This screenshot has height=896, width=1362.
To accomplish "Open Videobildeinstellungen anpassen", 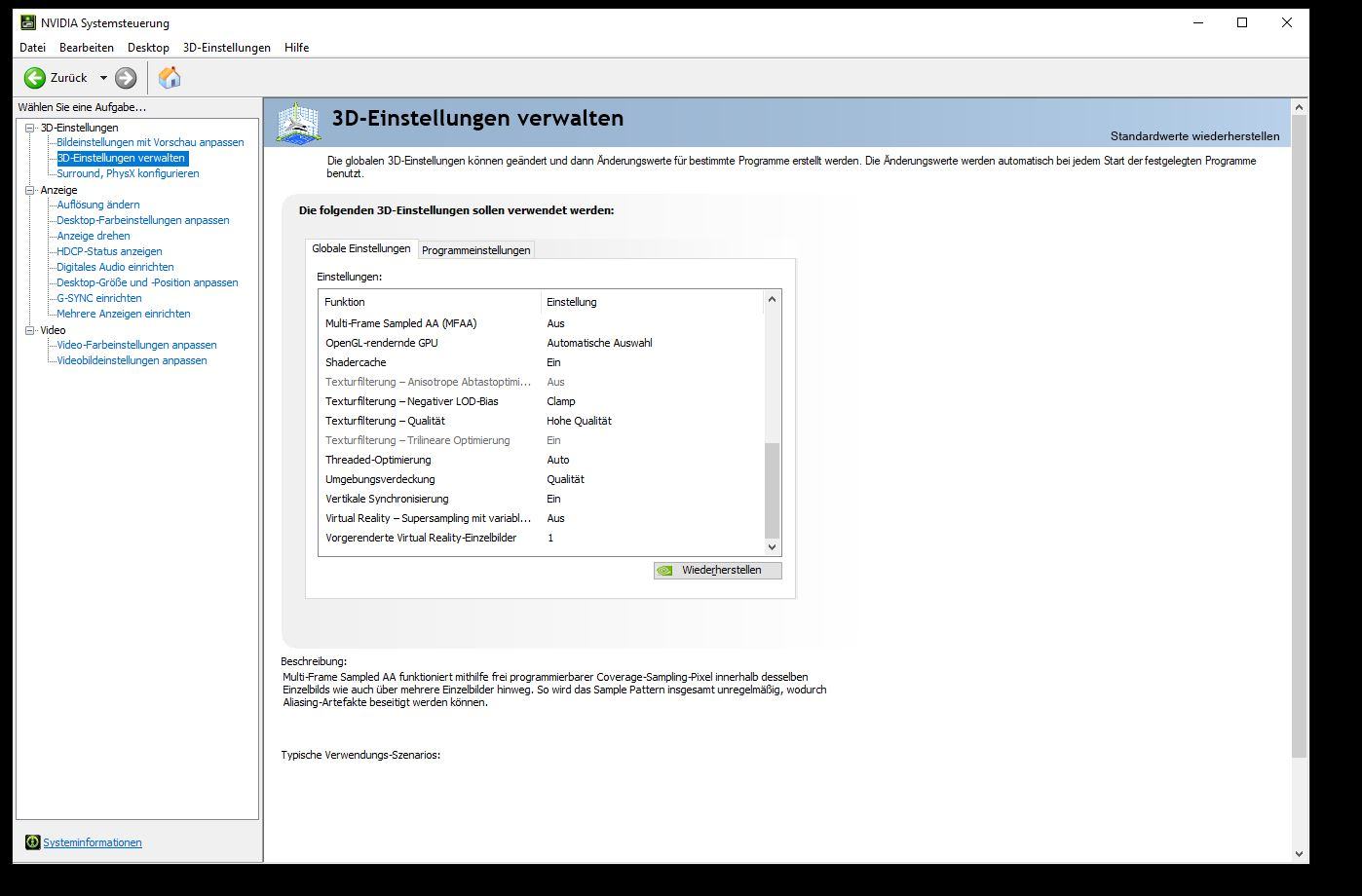I will [132, 360].
